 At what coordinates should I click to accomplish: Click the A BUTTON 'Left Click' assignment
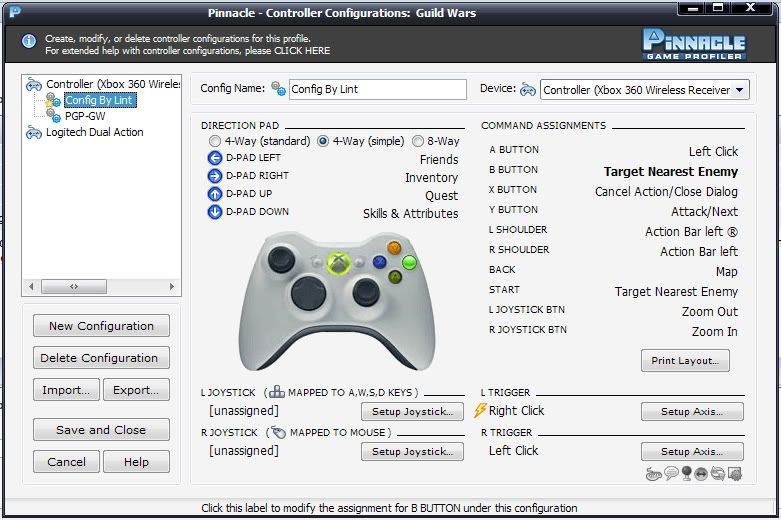tap(713, 151)
